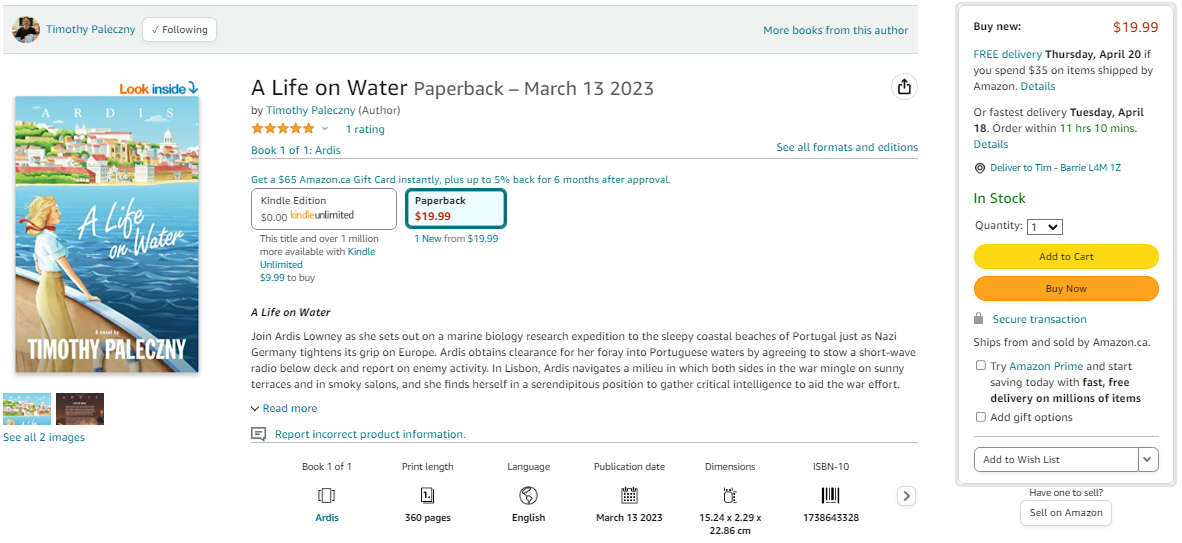
Task: Click the Amazon Prime link
Action: point(1046,366)
